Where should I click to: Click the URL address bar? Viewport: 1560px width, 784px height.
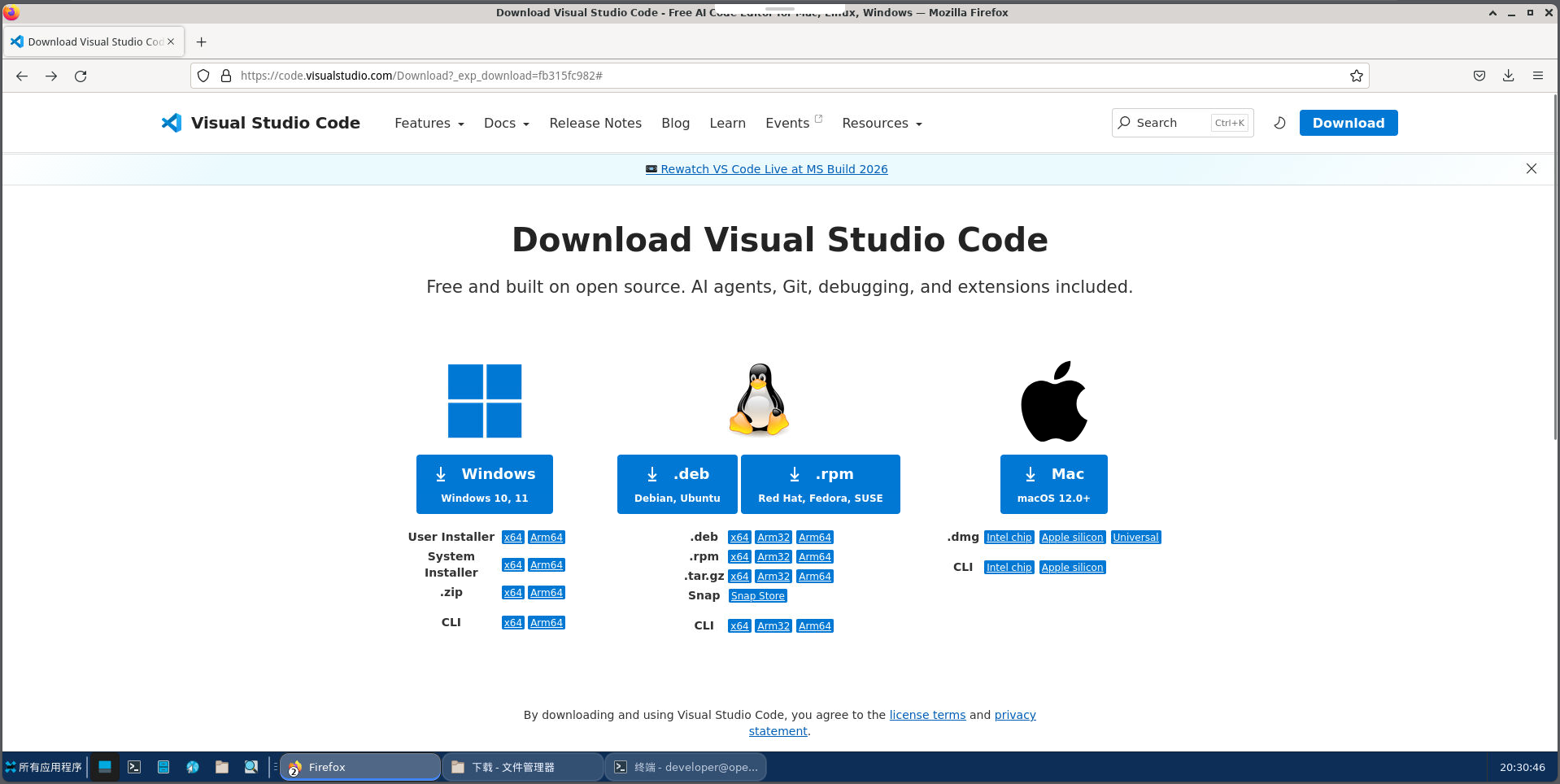(779, 76)
